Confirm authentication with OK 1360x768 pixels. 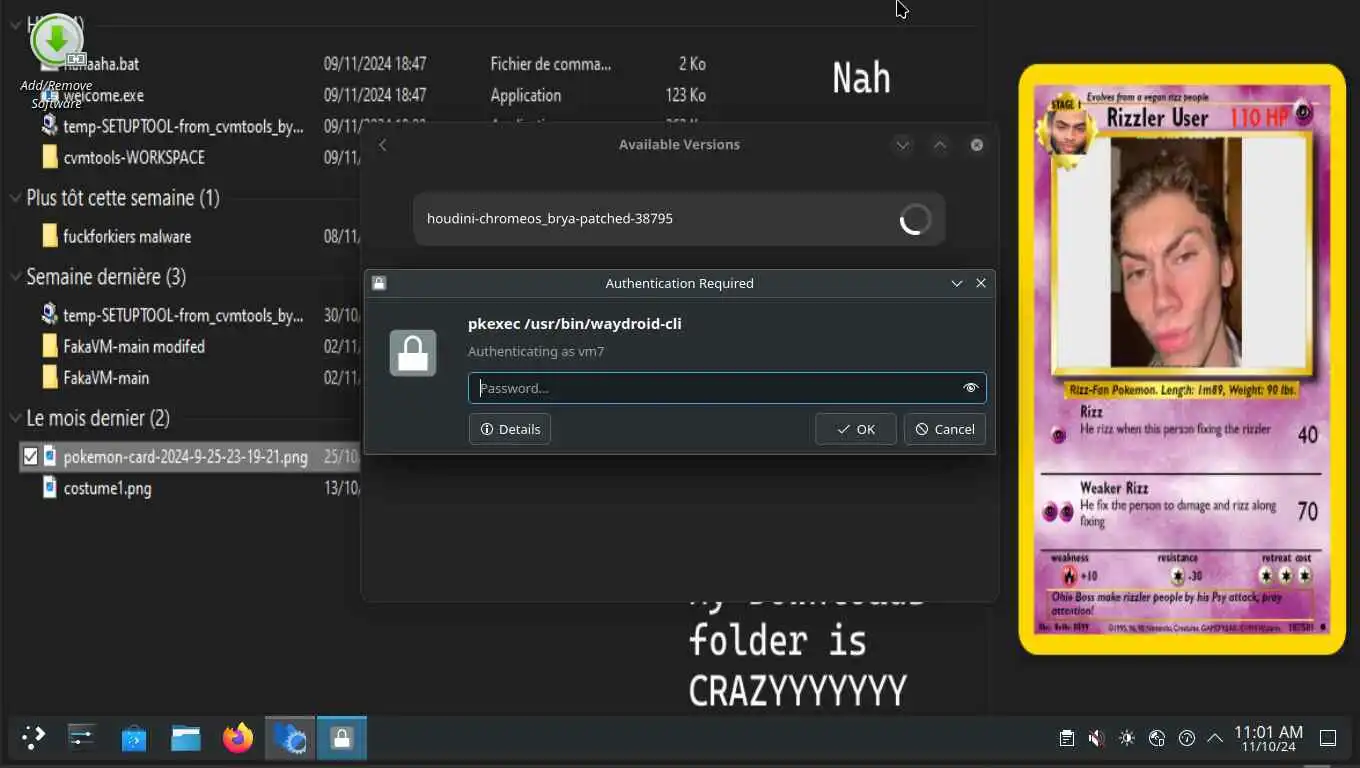(856, 429)
